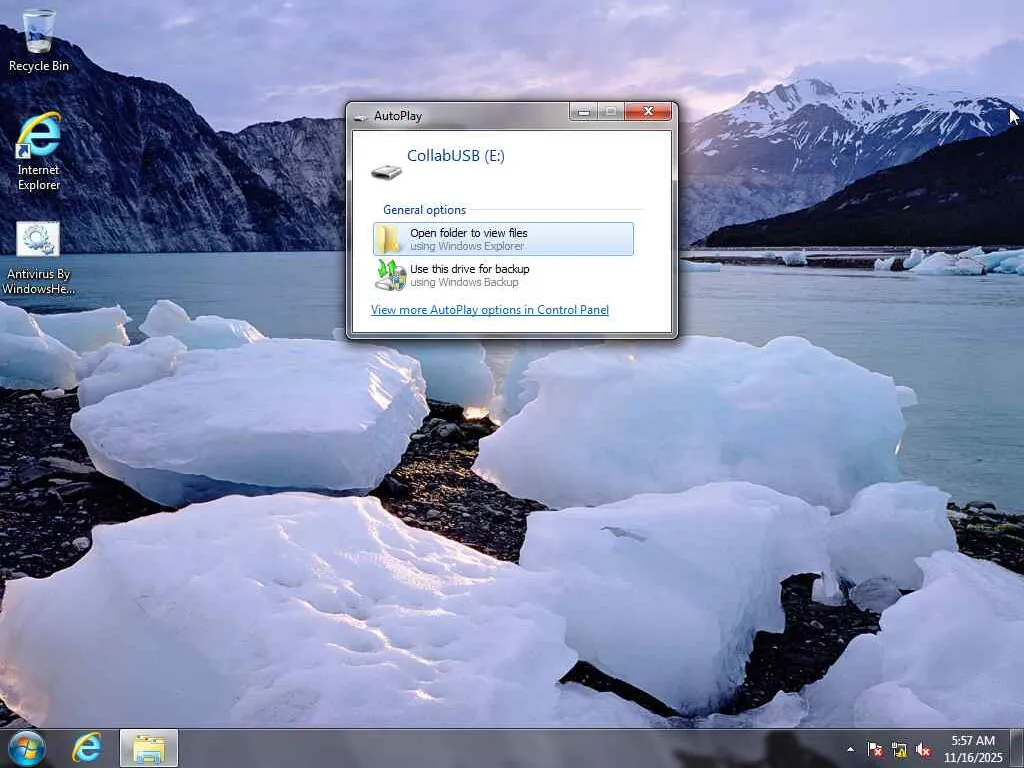Minimize the AutoPlay window
The height and width of the screenshot is (768, 1024).
(x=583, y=112)
